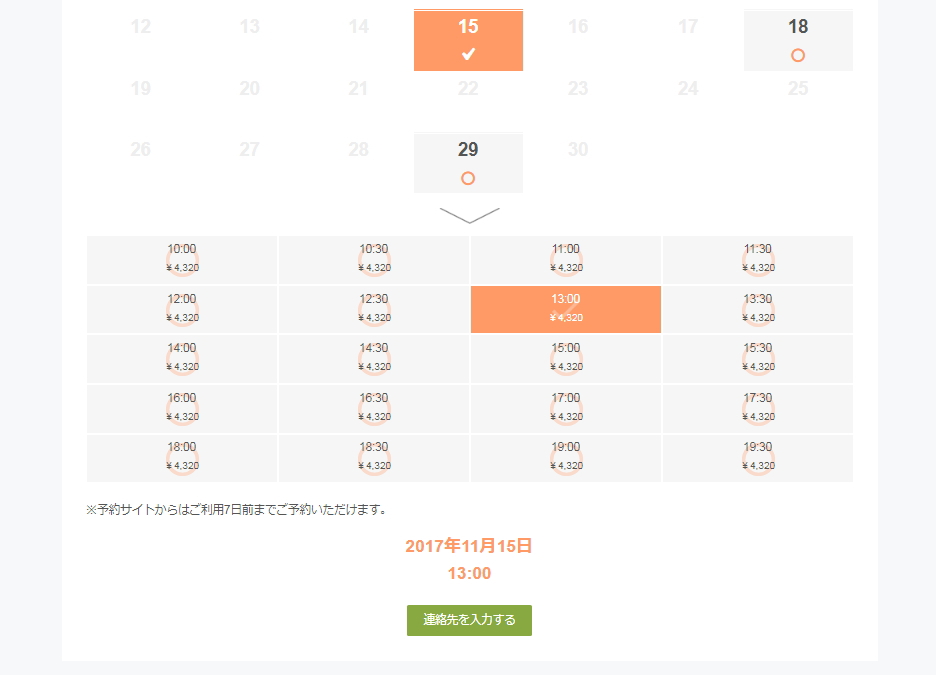Select the 15:00 time slot
936x675 pixels.
[565, 358]
